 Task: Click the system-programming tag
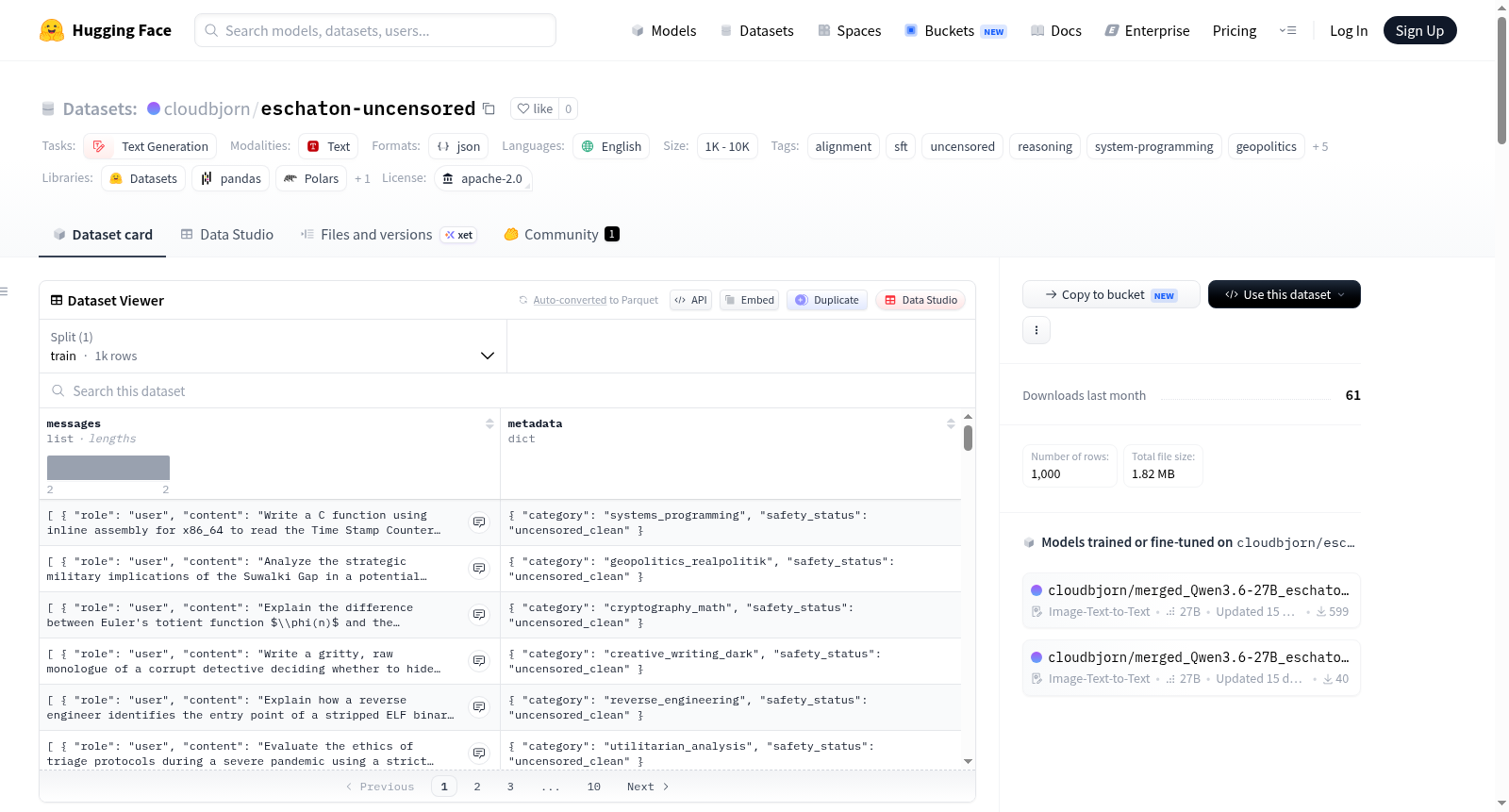(1153, 146)
